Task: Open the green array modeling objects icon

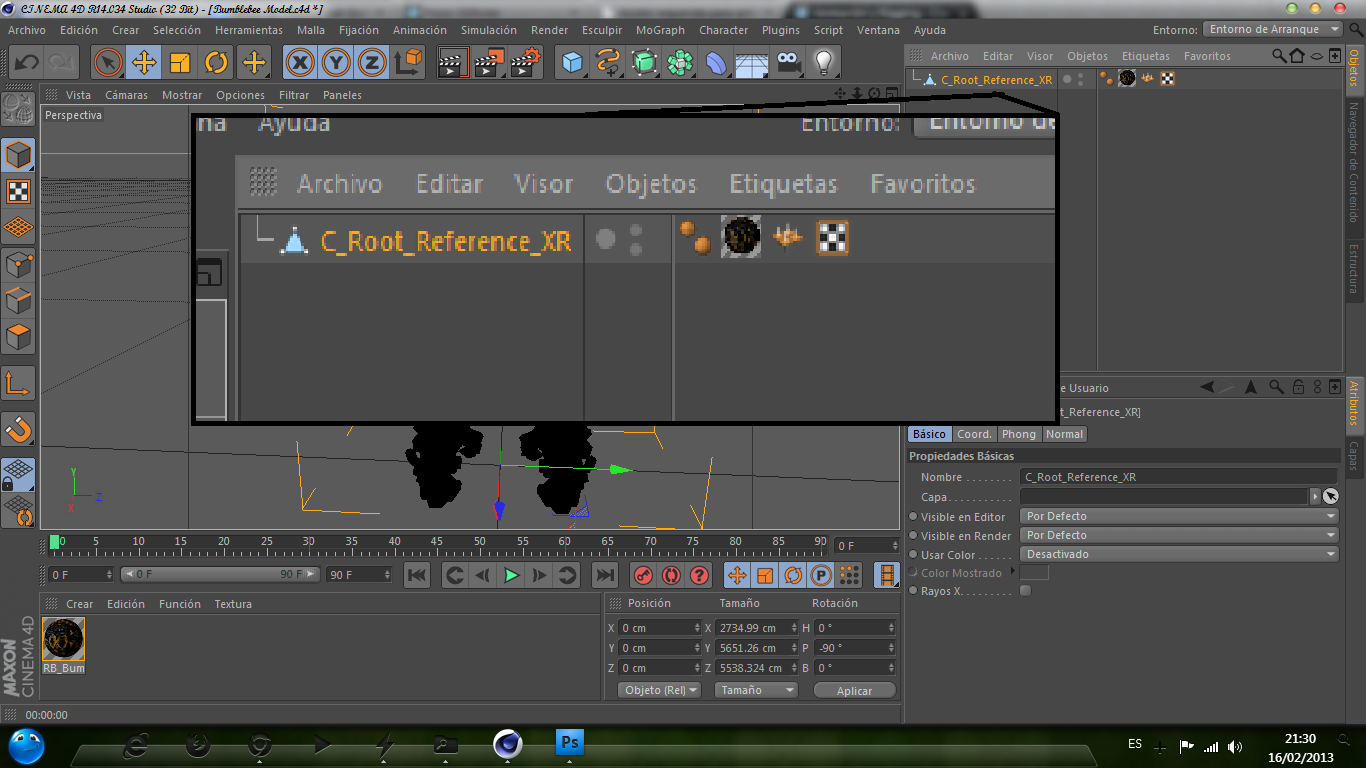Action: [680, 63]
